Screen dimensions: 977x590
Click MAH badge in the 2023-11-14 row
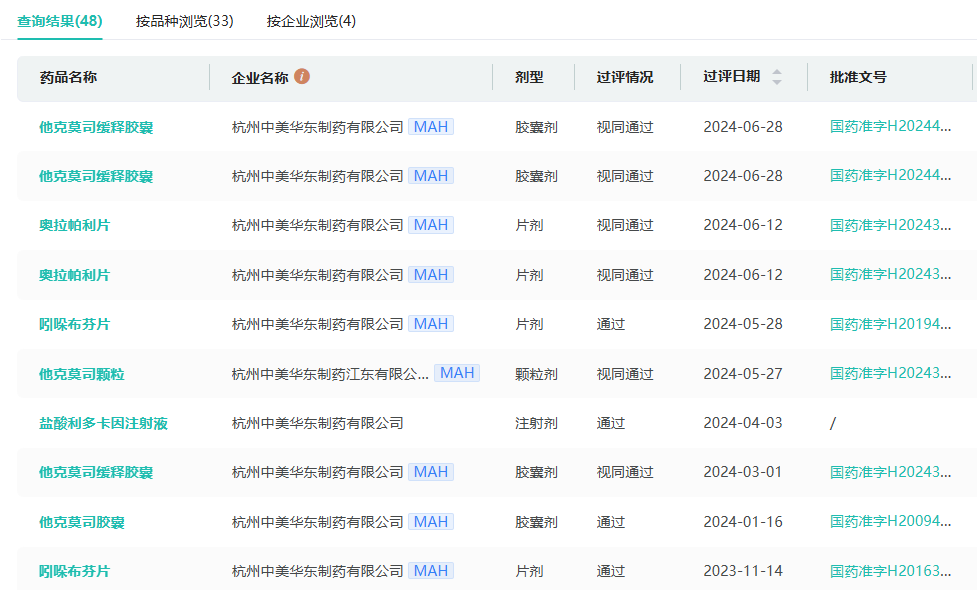(x=431, y=571)
